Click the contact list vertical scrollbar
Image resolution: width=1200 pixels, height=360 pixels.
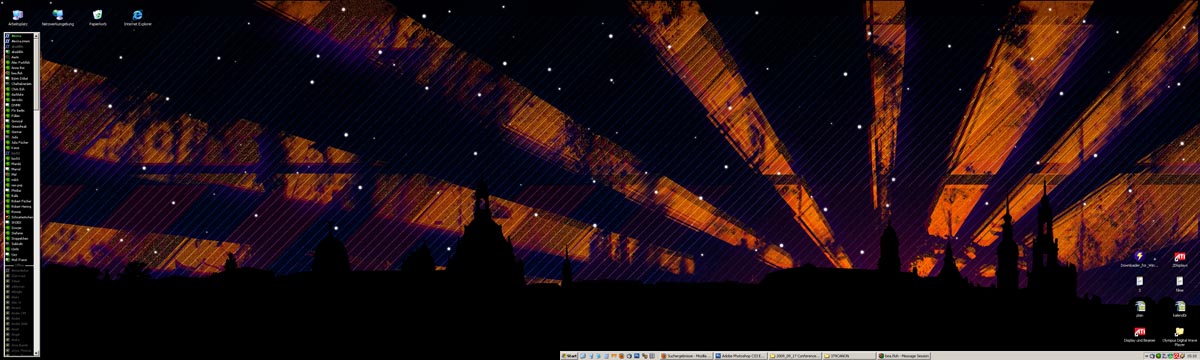[x=37, y=195]
